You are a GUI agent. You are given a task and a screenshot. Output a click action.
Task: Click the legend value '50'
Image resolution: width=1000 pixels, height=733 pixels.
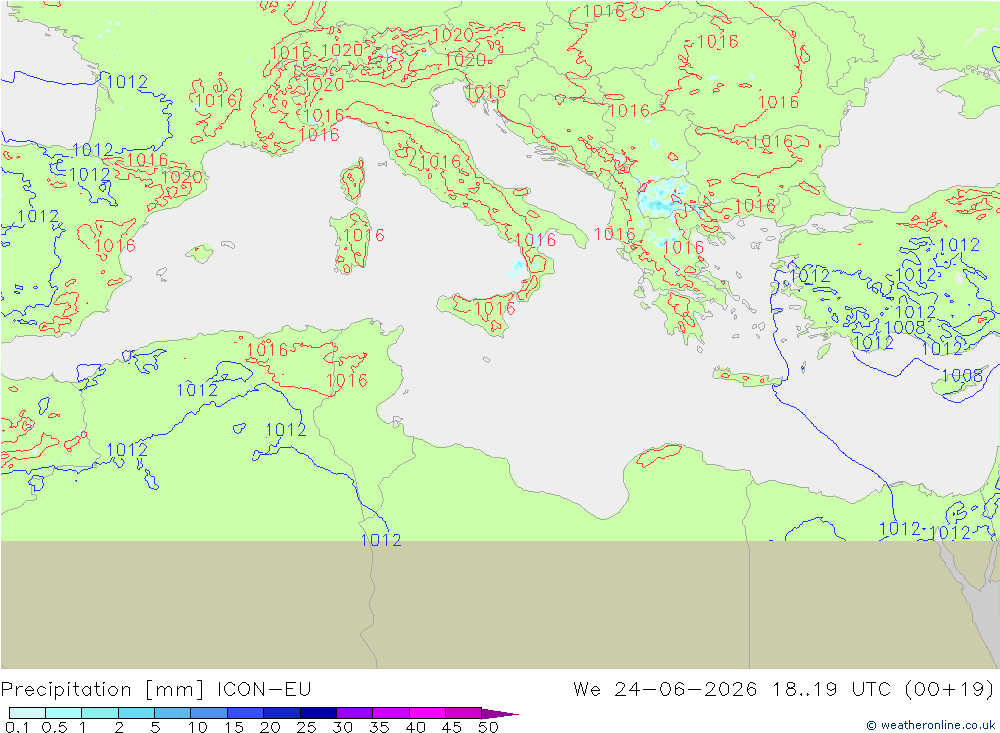tap(488, 727)
